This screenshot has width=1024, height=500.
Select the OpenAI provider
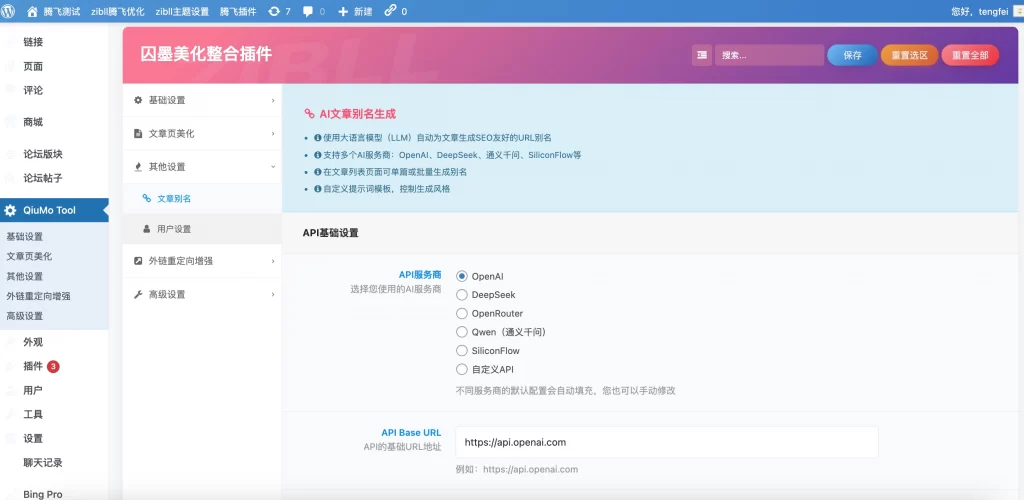[x=462, y=277]
